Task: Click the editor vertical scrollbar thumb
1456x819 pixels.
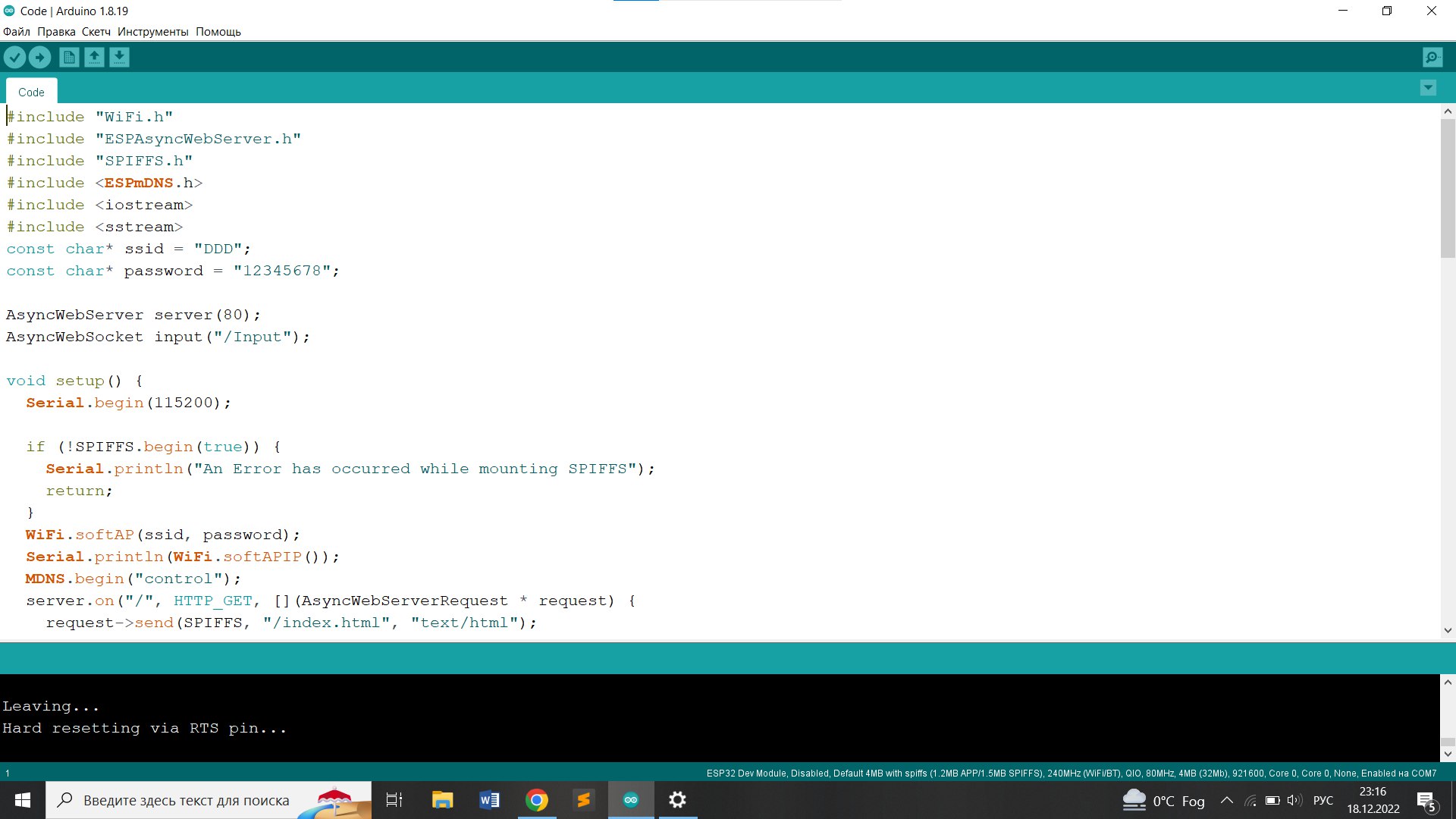Action: point(1447,190)
